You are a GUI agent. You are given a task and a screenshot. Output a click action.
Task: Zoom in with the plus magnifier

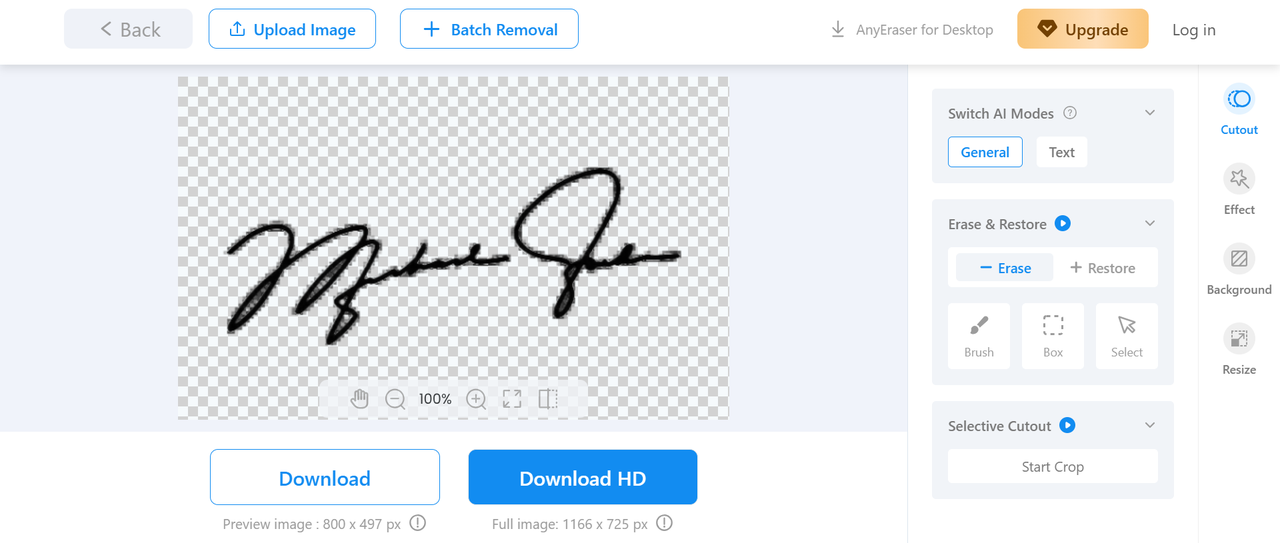[477, 399]
